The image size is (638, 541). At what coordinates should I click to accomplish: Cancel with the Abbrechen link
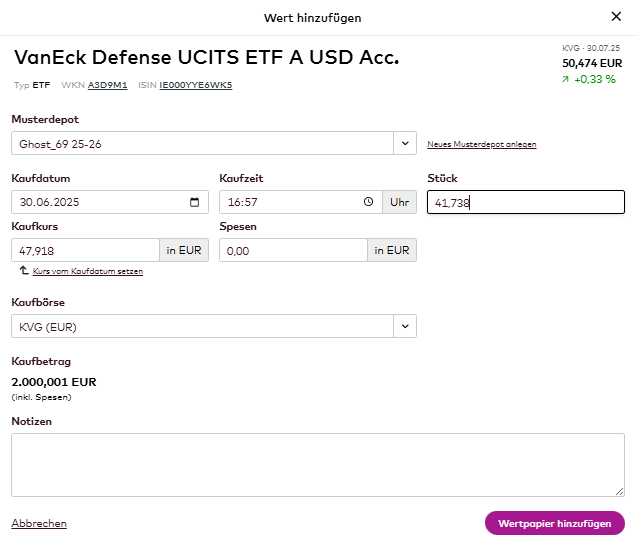click(x=39, y=523)
